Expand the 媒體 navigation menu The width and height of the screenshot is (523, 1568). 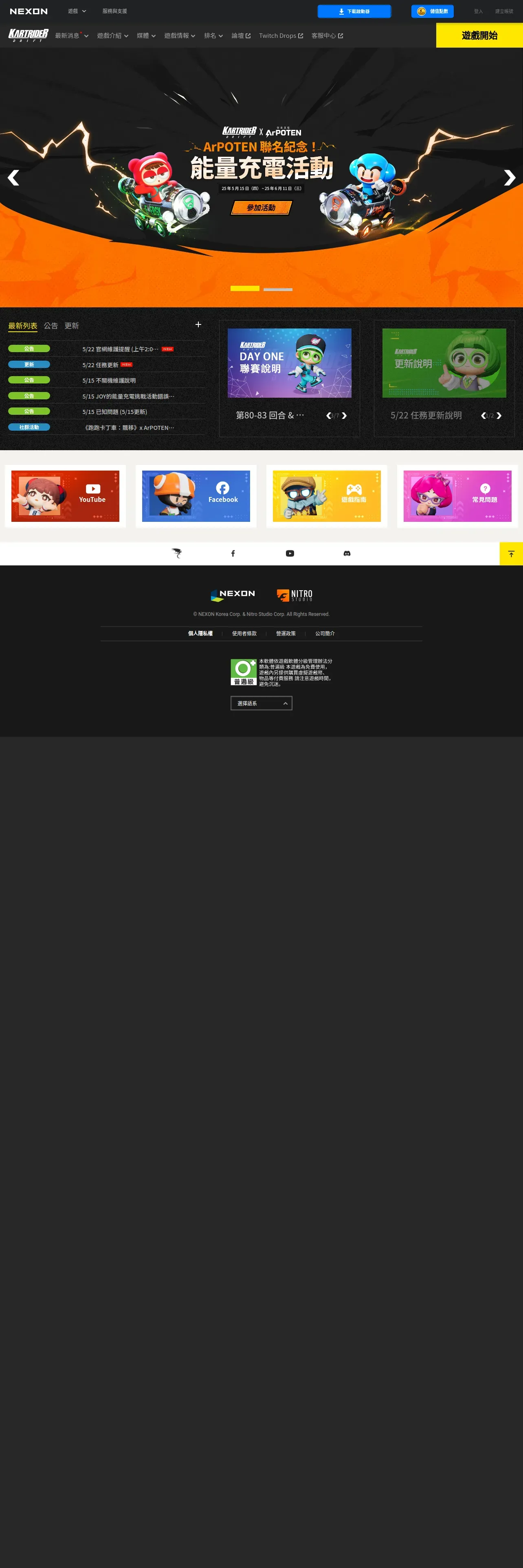tap(146, 36)
